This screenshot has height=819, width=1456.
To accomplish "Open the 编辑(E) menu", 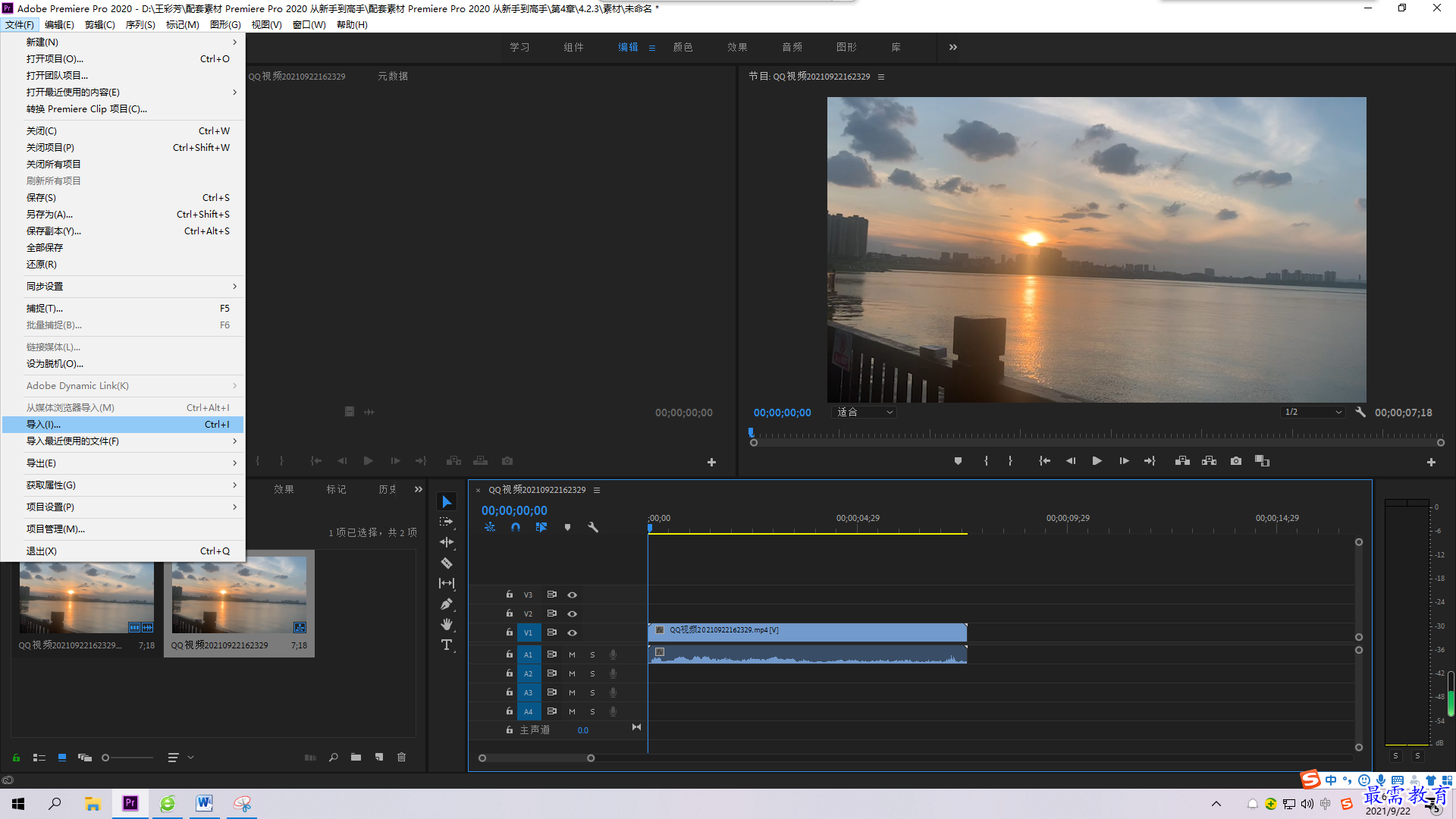I will (59, 24).
